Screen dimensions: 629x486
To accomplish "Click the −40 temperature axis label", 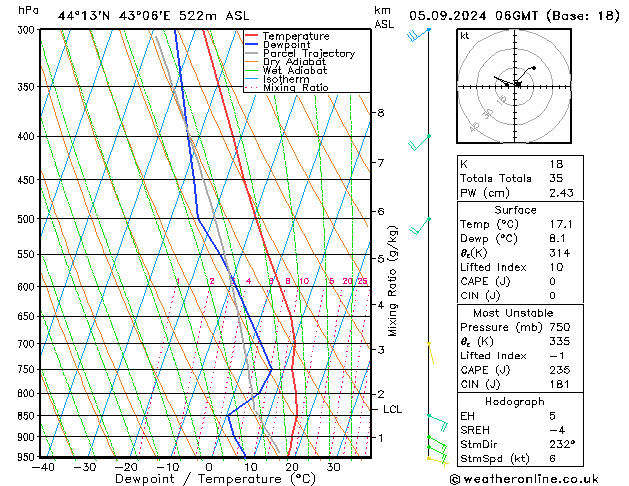I will (43, 467).
